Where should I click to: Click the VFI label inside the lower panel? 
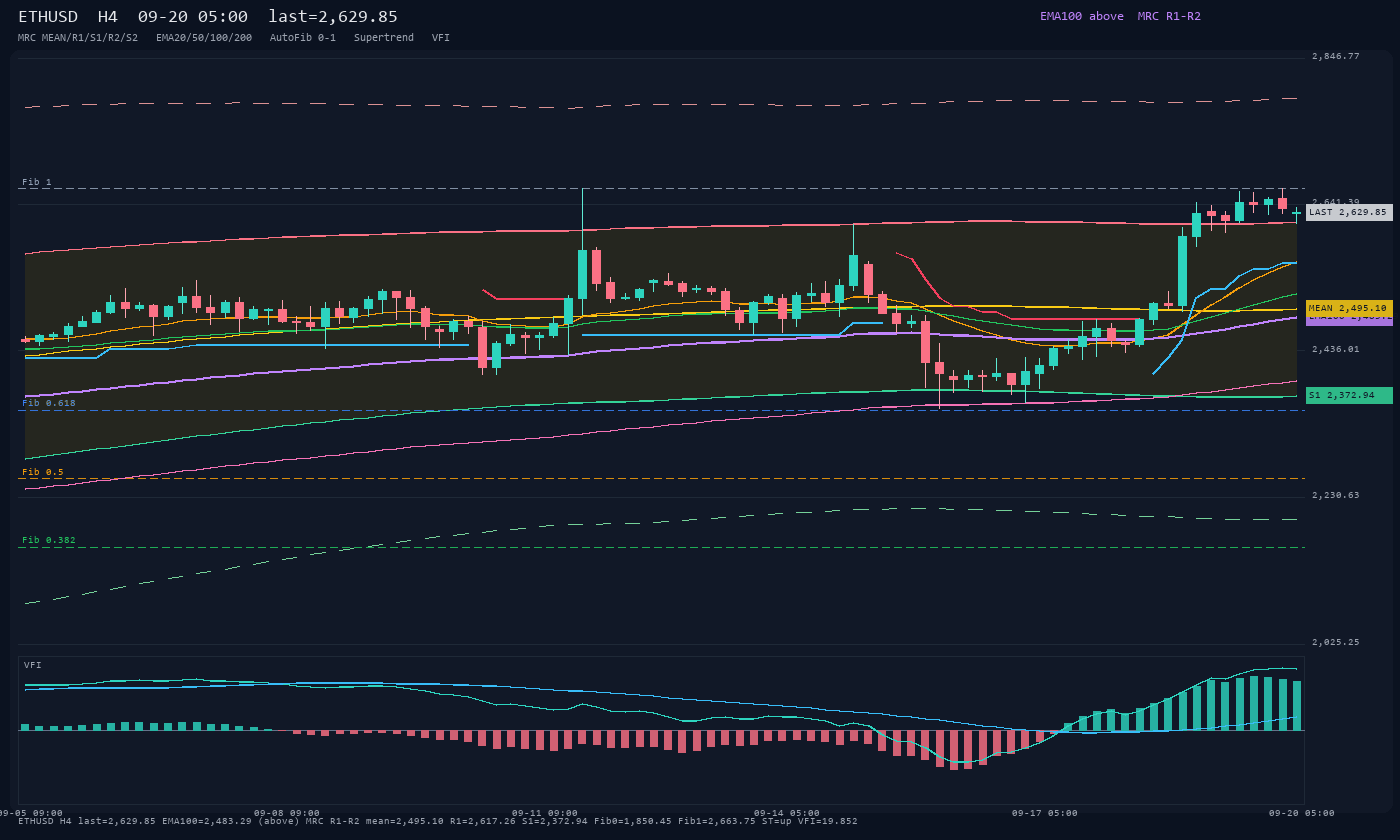33,665
